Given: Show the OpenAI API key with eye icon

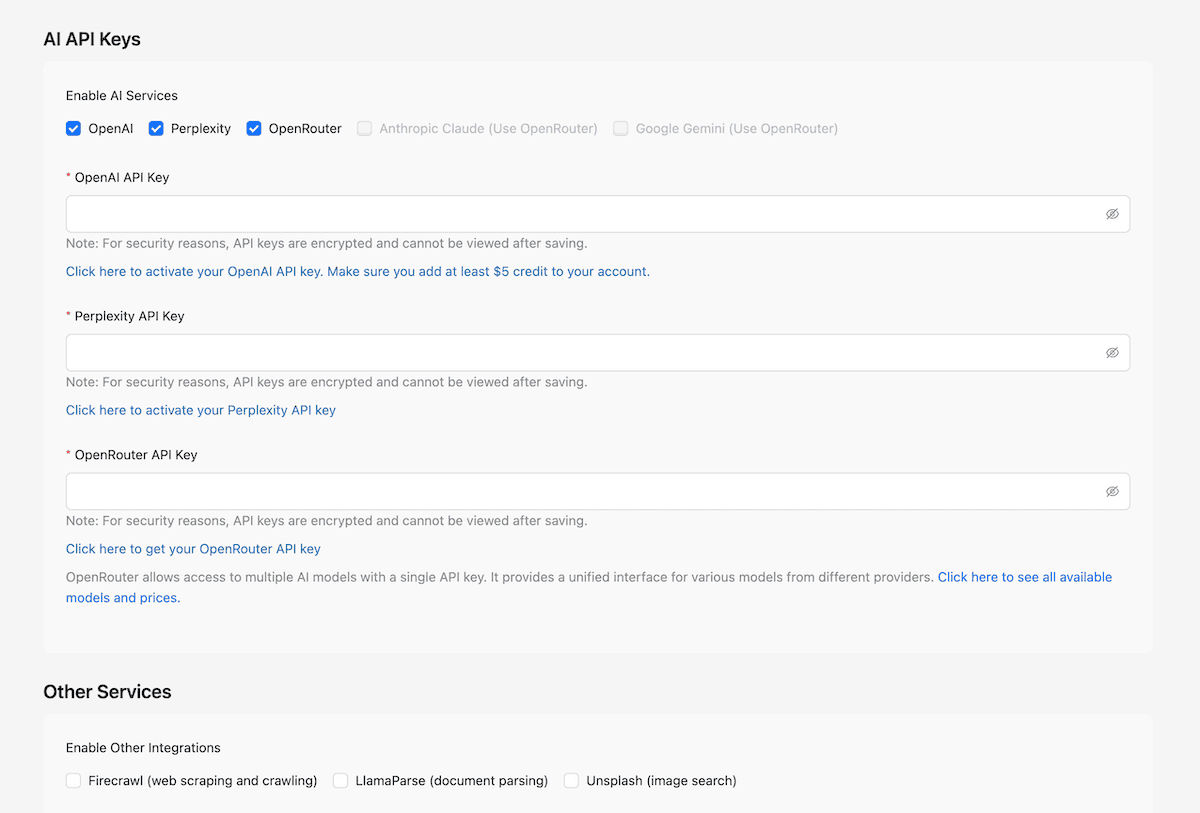Looking at the screenshot, I should [1112, 214].
